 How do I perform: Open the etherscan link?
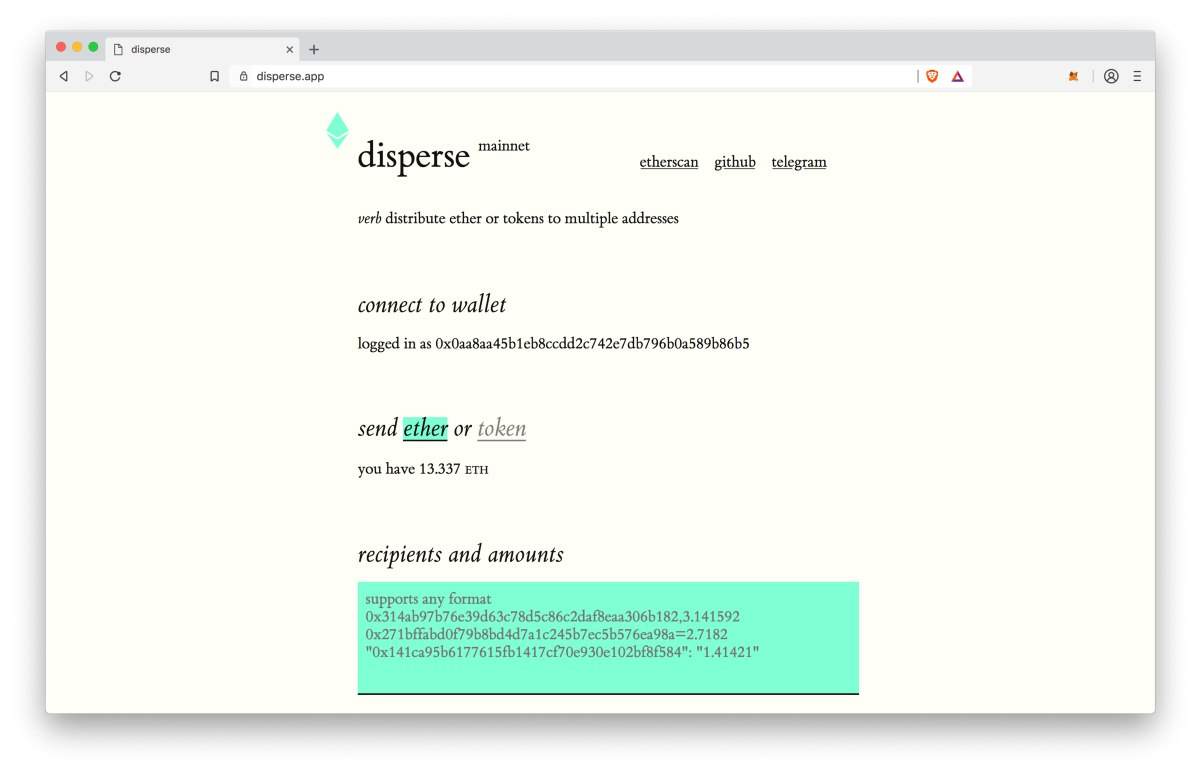(x=669, y=162)
